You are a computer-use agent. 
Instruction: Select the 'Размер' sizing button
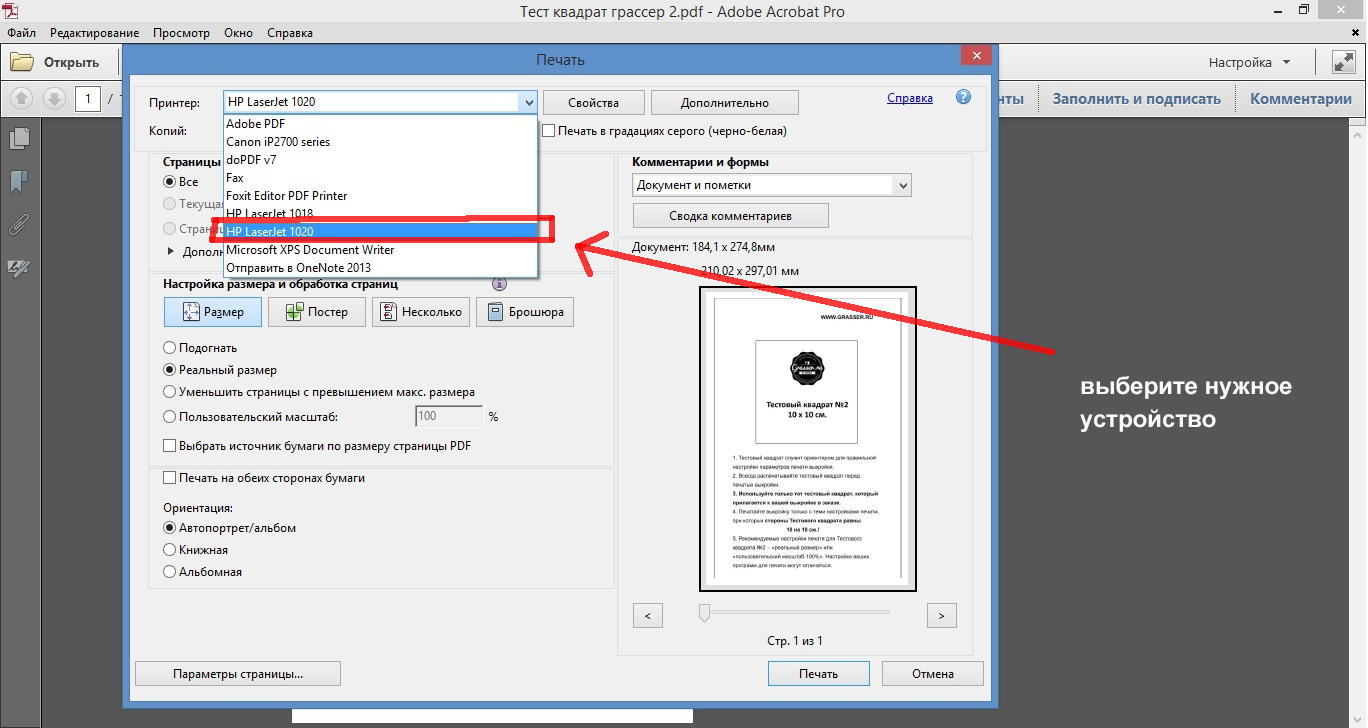pyautogui.click(x=212, y=312)
